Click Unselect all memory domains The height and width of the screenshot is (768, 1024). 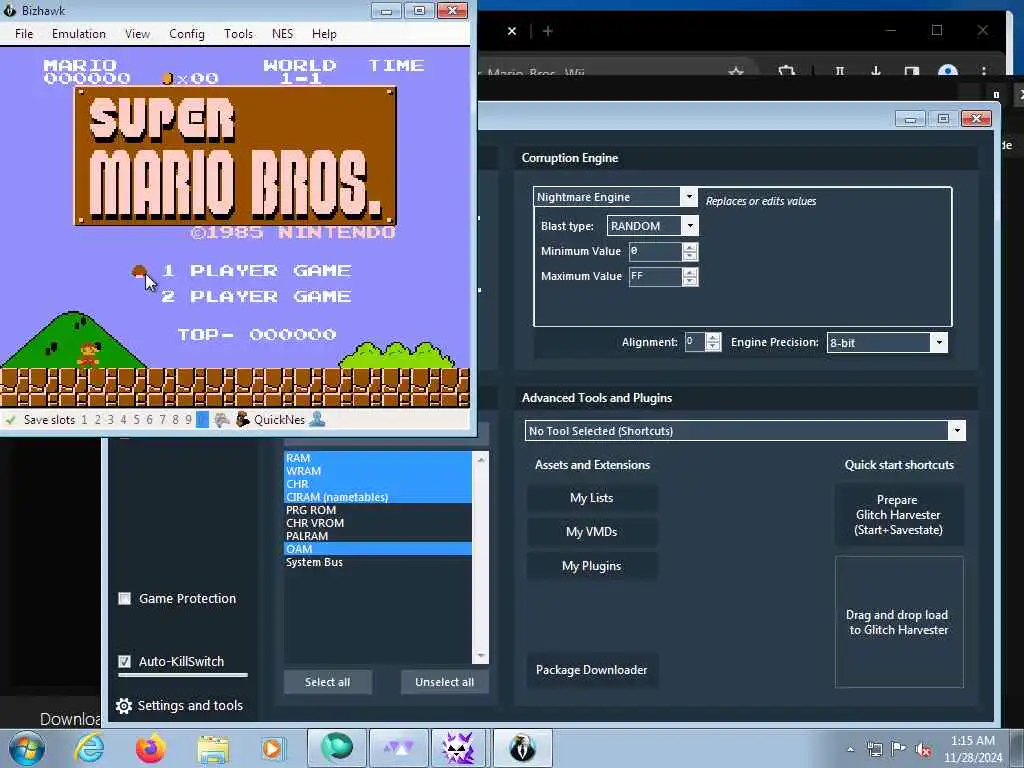[x=445, y=682]
